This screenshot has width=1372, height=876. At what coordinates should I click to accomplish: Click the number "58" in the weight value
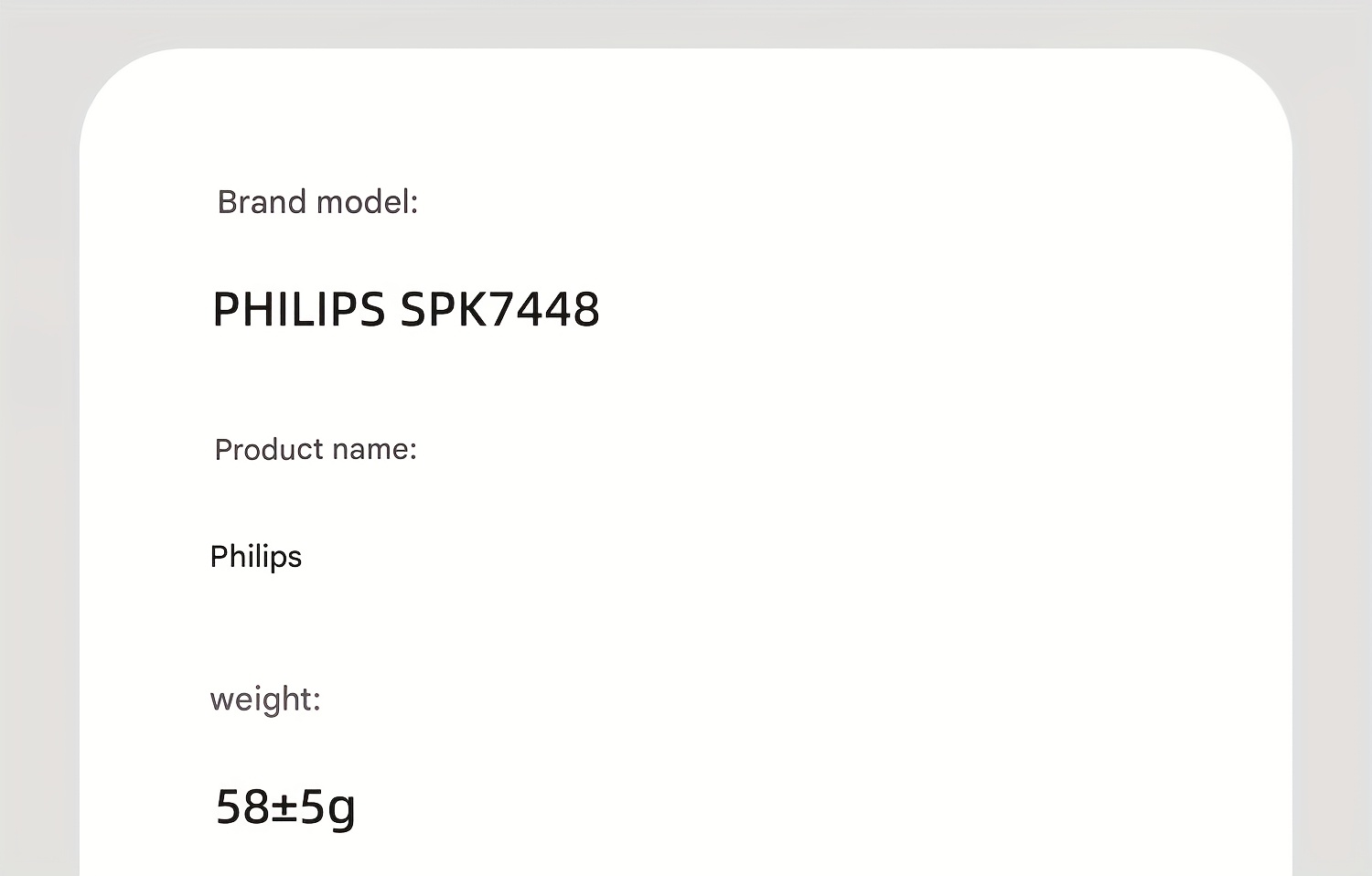click(x=242, y=807)
